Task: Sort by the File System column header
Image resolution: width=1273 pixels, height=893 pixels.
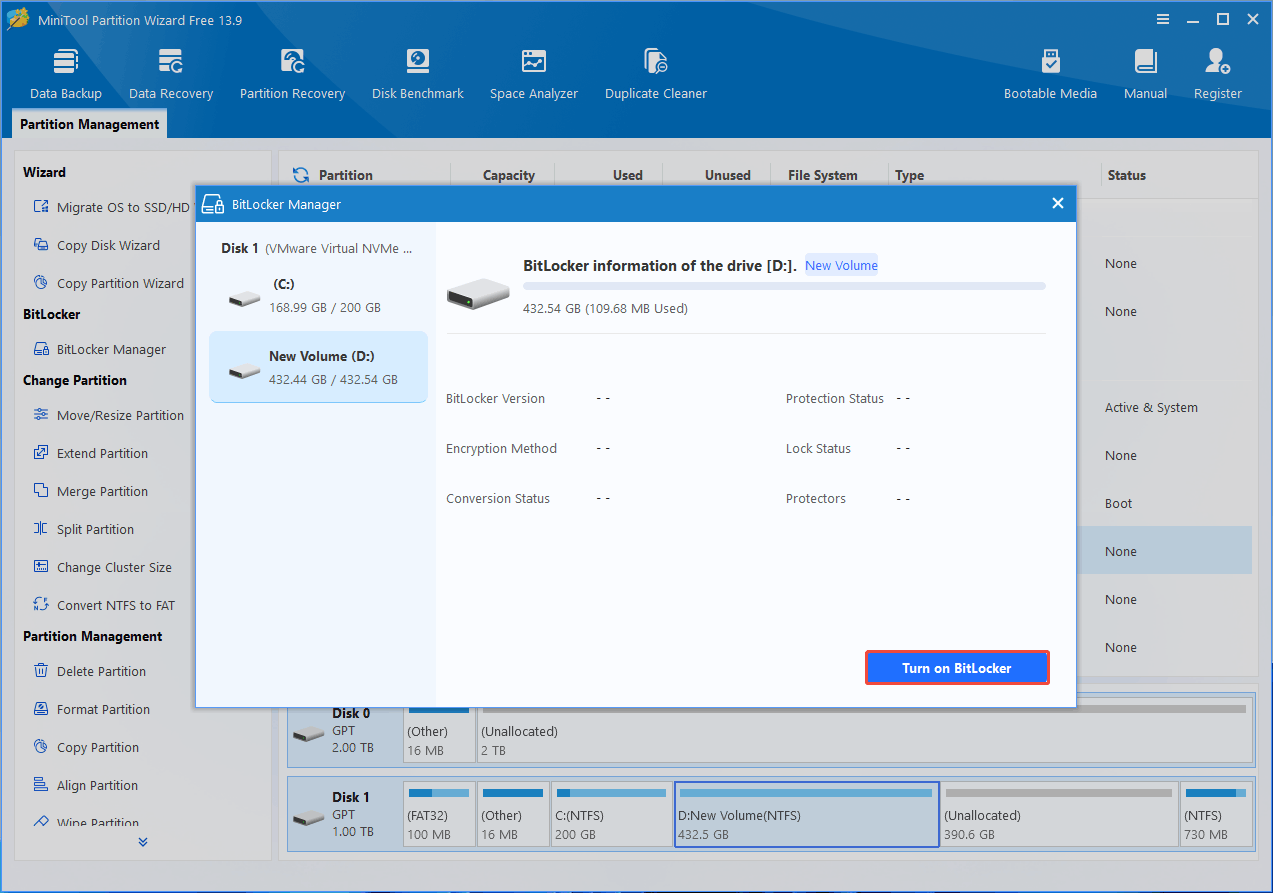Action: 823,175
